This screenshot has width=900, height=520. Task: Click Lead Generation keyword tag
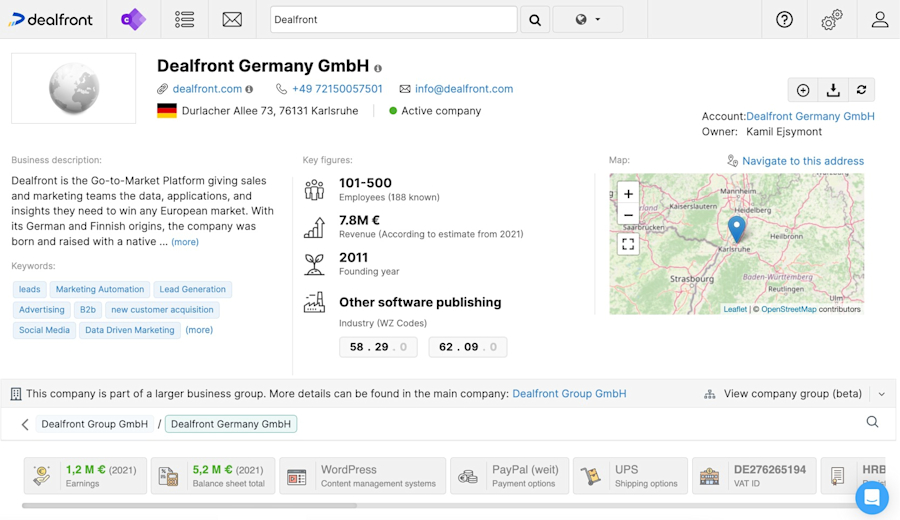coord(192,289)
